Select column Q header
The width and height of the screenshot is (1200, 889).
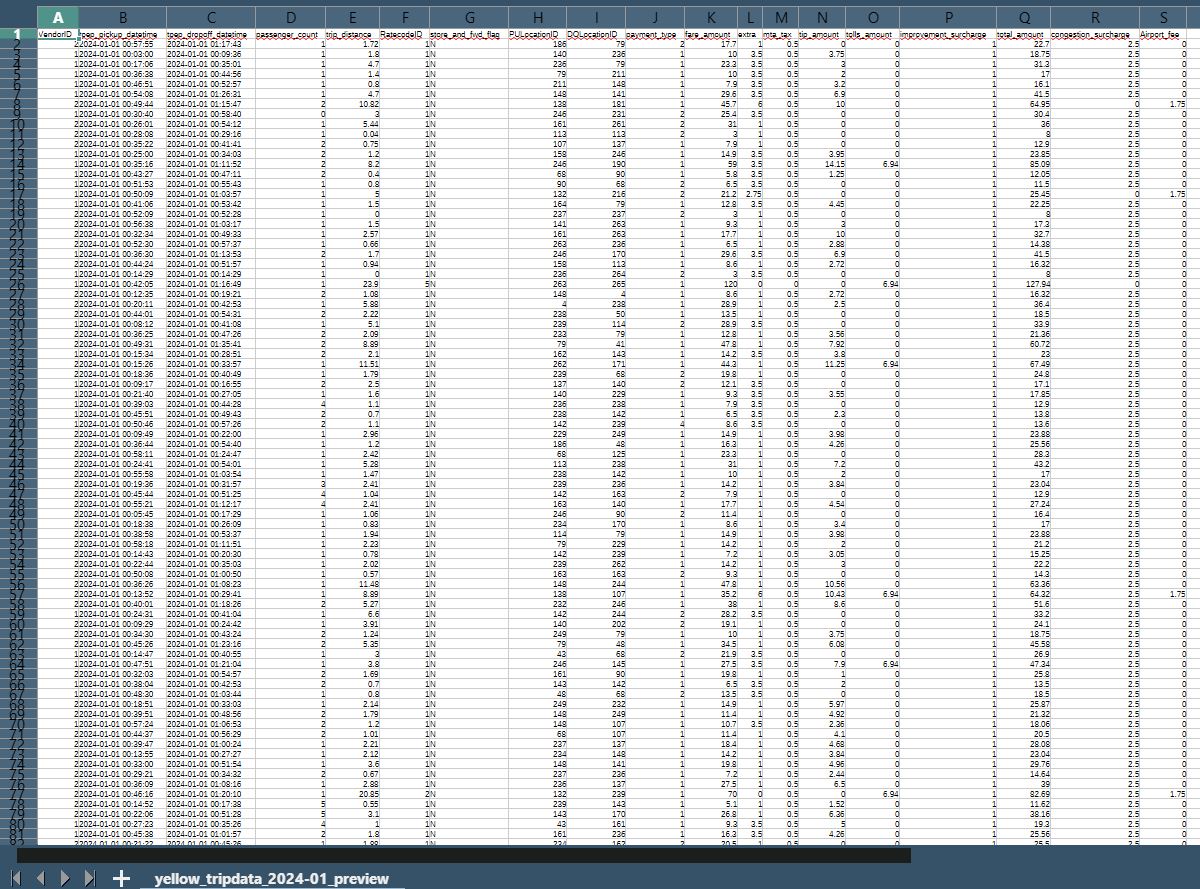(x=1024, y=17)
